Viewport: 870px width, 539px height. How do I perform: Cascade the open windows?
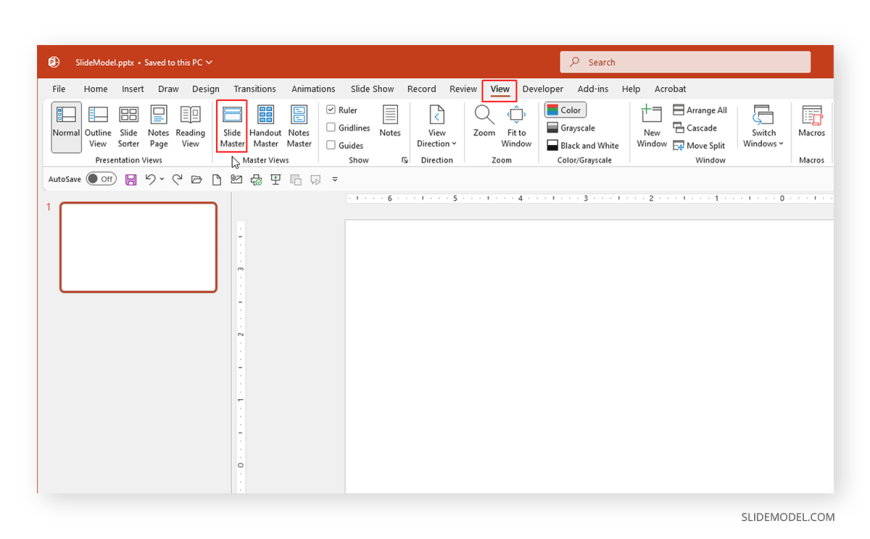tap(695, 128)
